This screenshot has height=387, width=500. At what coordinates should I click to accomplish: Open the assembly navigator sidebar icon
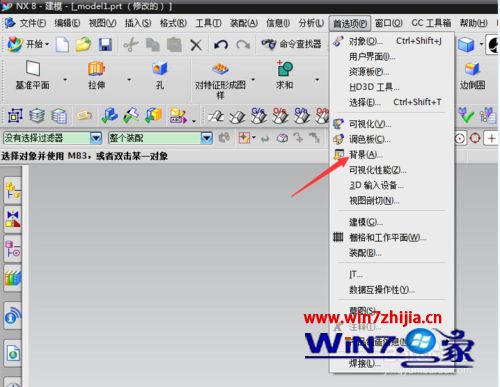pyautogui.click(x=13, y=190)
